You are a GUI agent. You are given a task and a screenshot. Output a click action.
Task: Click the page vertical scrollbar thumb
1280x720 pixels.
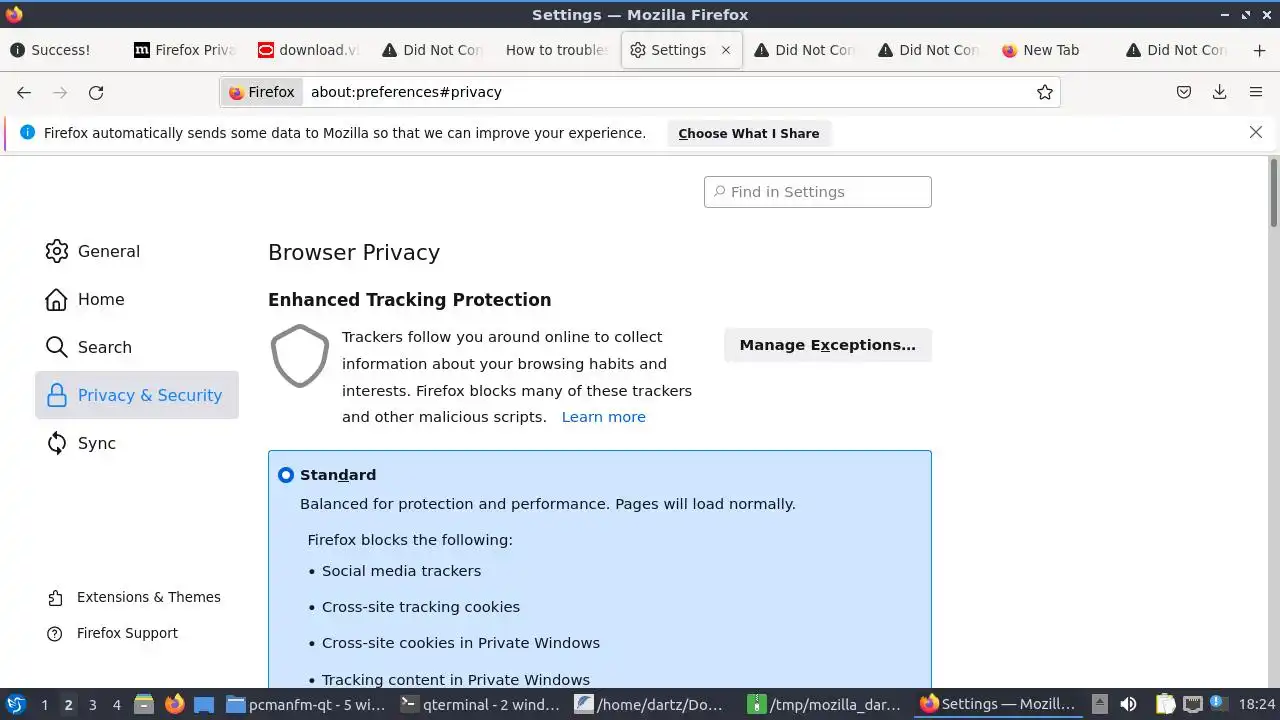tap(1273, 193)
